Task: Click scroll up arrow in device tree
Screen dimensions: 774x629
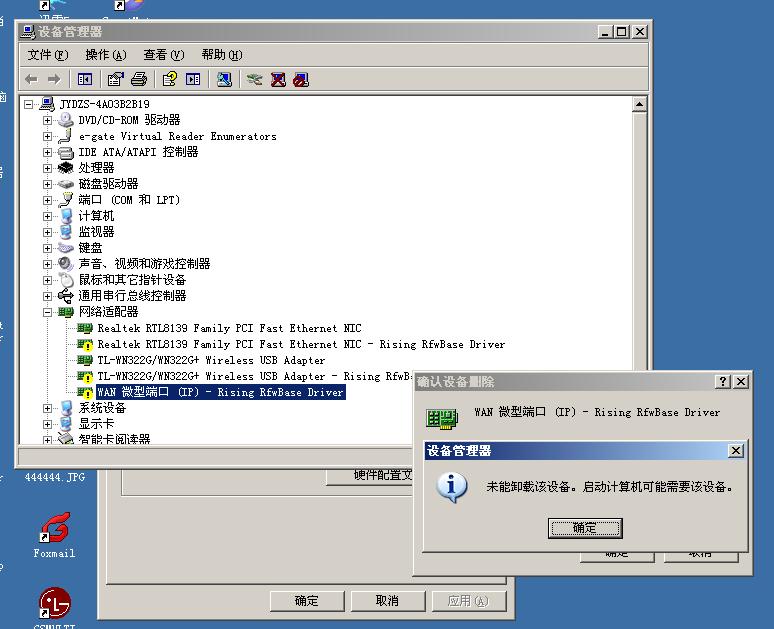Action: (639, 104)
